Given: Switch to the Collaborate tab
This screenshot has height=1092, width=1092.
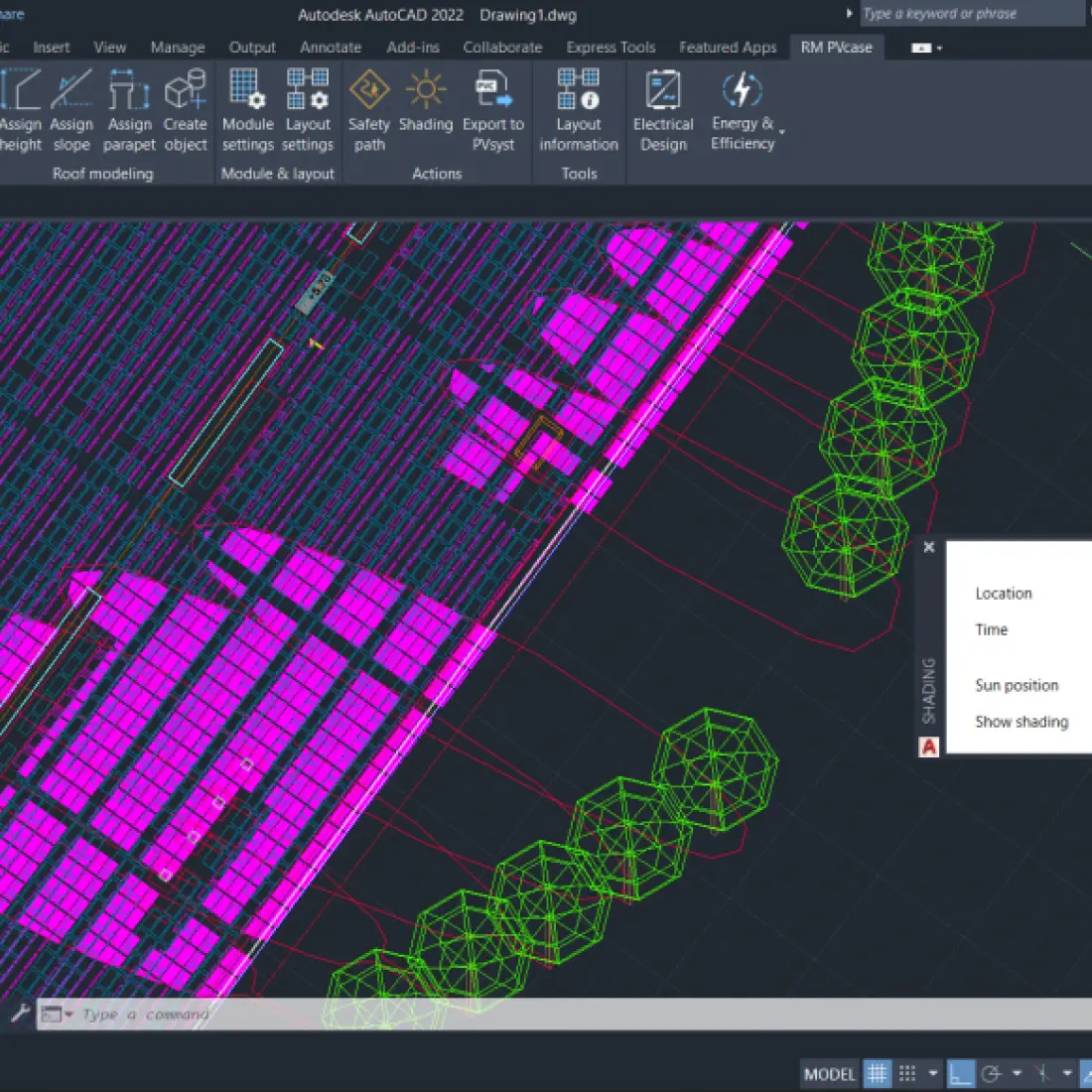Looking at the screenshot, I should [503, 48].
